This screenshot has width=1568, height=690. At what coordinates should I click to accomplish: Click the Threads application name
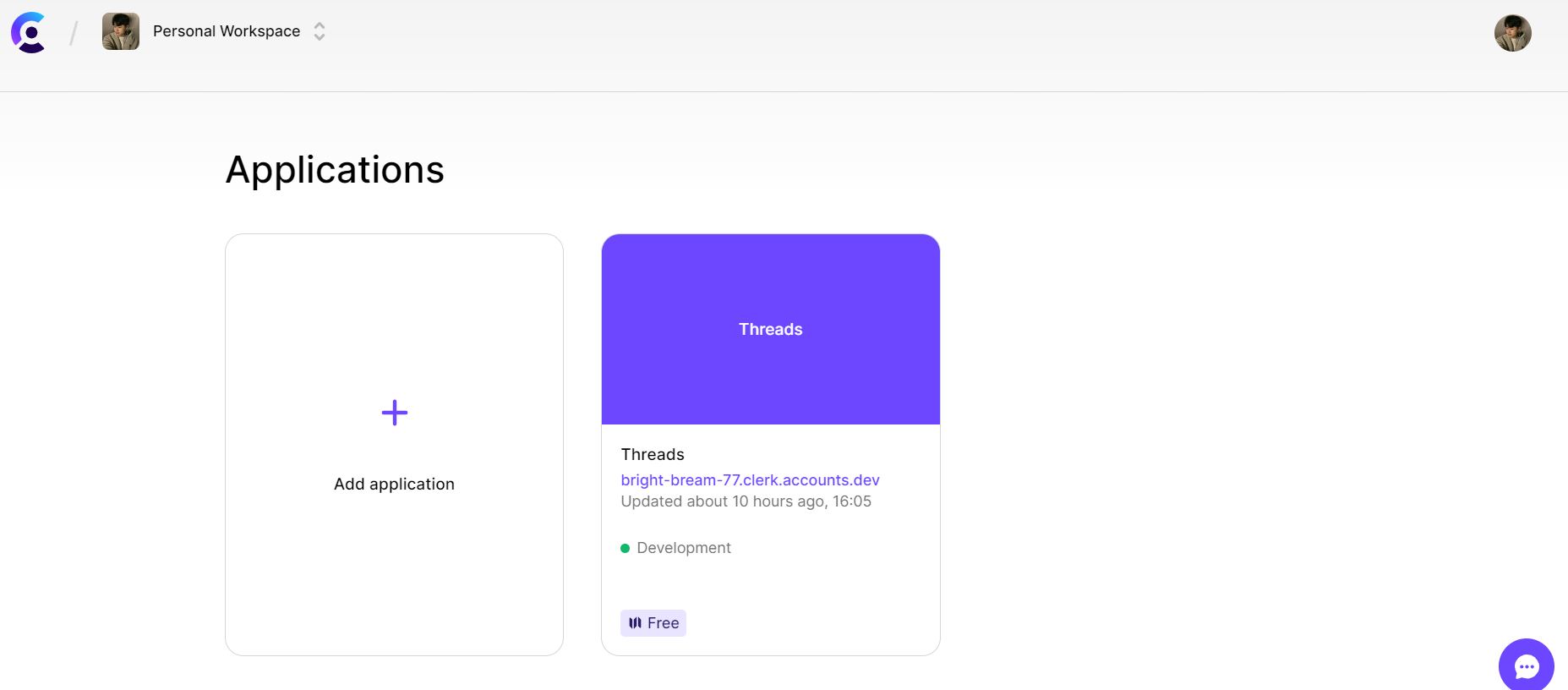(653, 454)
